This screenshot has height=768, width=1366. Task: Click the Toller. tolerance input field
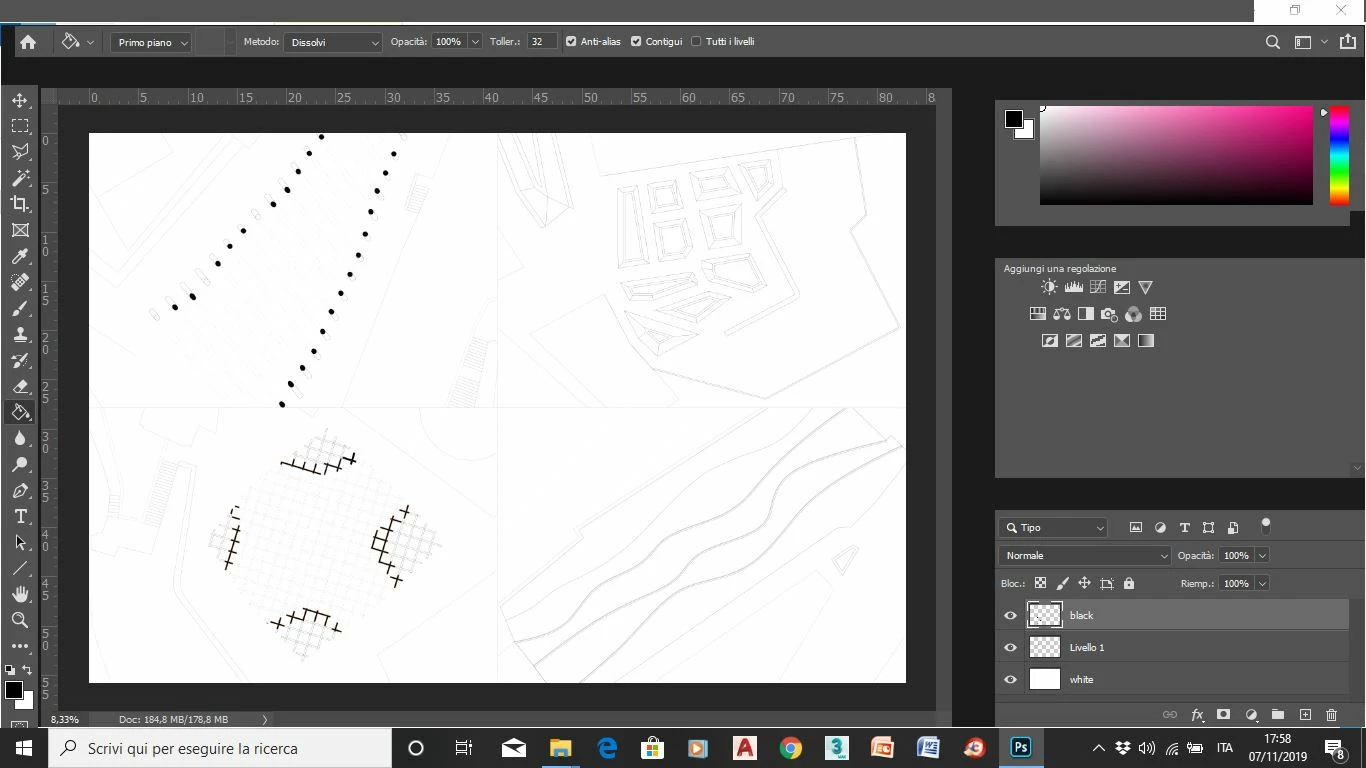[x=542, y=42]
